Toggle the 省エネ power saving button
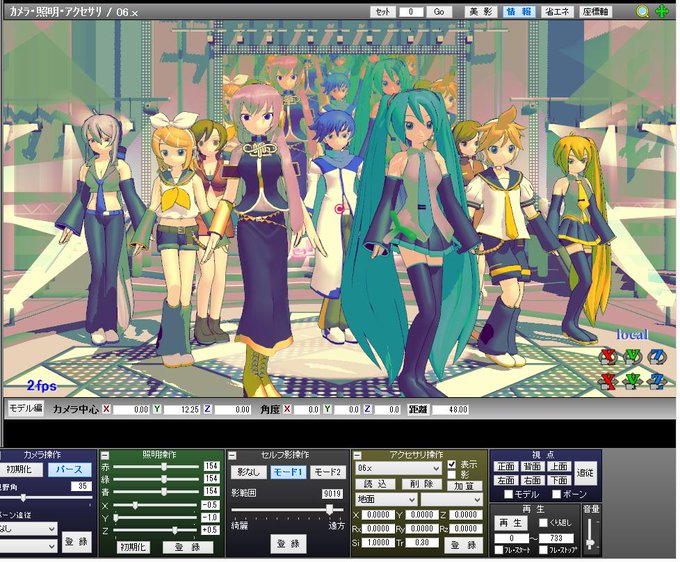Image resolution: width=680 pixels, height=562 pixels. coord(557,12)
